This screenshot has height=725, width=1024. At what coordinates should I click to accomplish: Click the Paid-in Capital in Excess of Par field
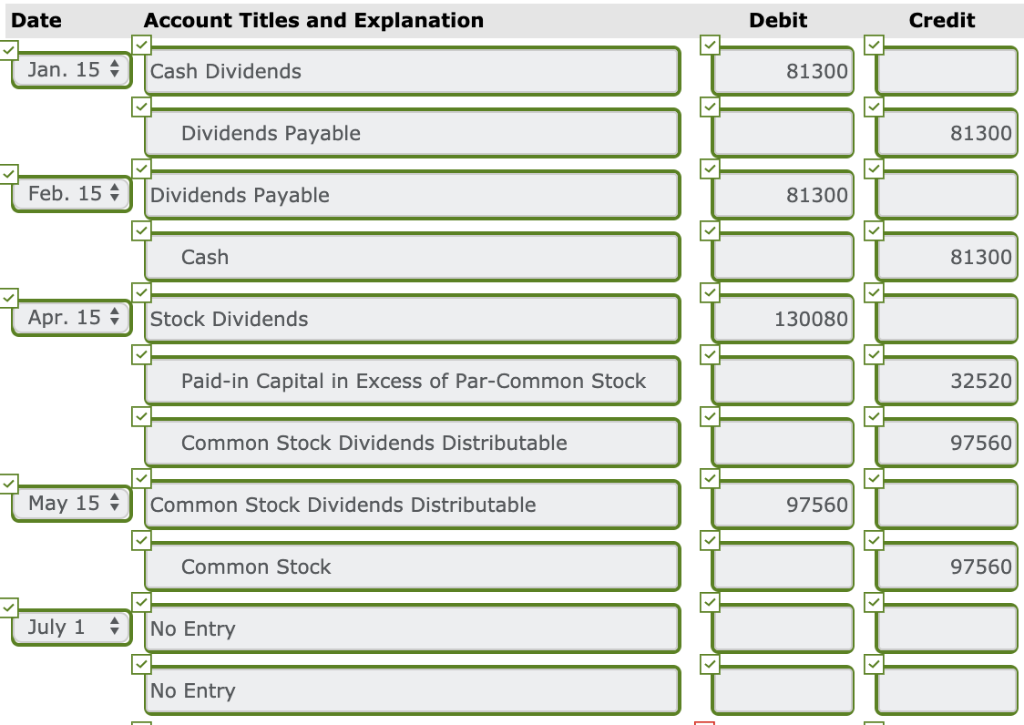[x=413, y=381]
